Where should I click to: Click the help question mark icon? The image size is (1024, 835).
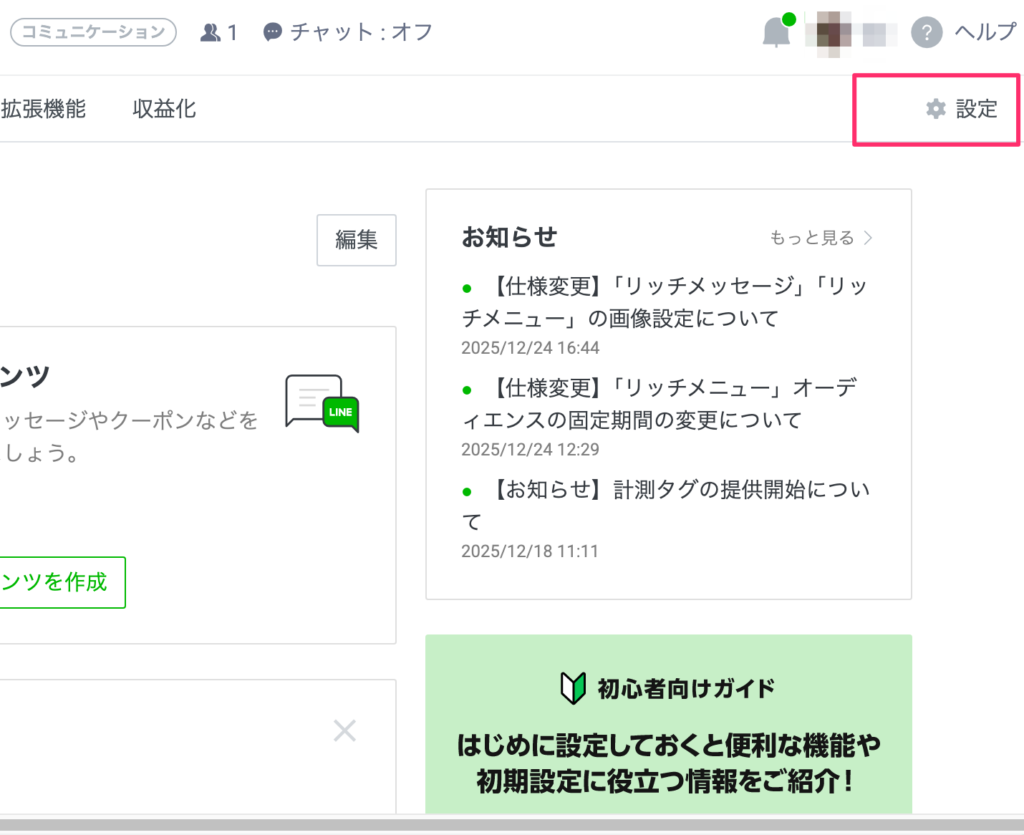click(x=927, y=32)
